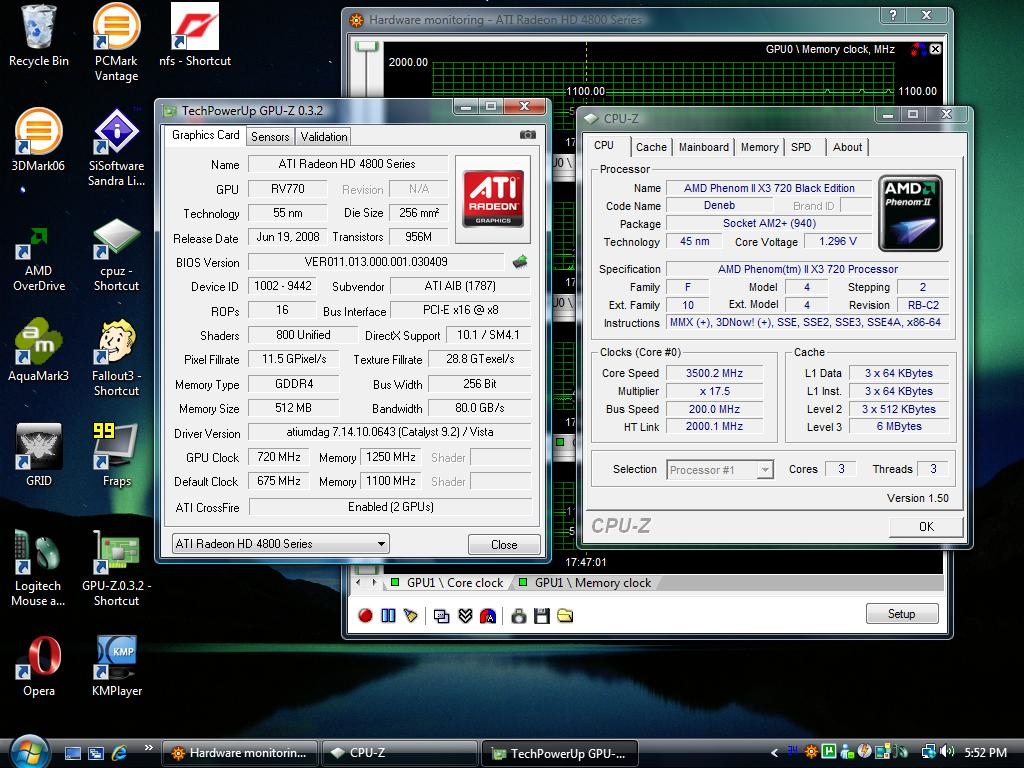Select the SiSoftware Sandra desktop icon
Image resolution: width=1024 pixels, height=768 pixels.
click(116, 148)
